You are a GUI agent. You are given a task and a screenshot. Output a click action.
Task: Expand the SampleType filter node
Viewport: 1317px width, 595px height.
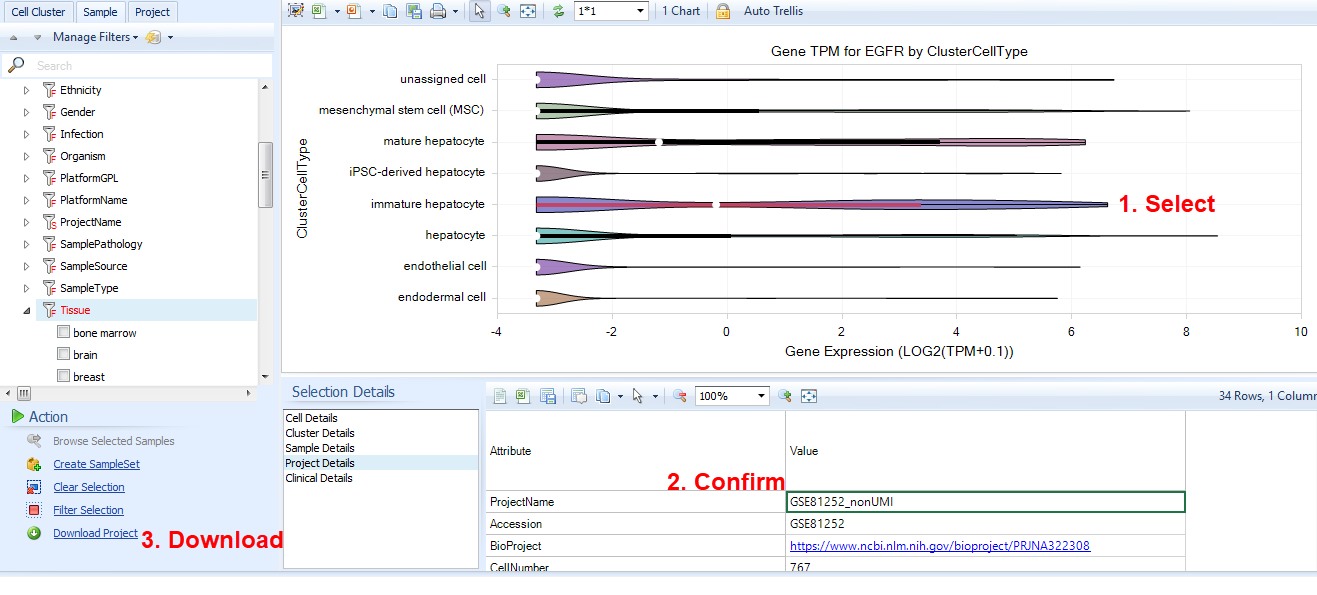pyautogui.click(x=27, y=288)
